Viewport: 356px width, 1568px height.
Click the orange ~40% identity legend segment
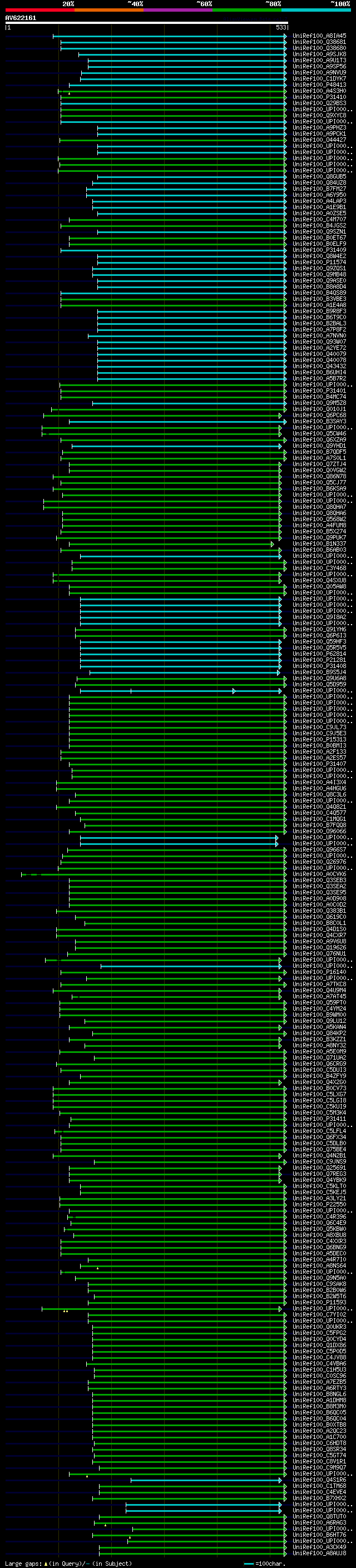click(108, 10)
